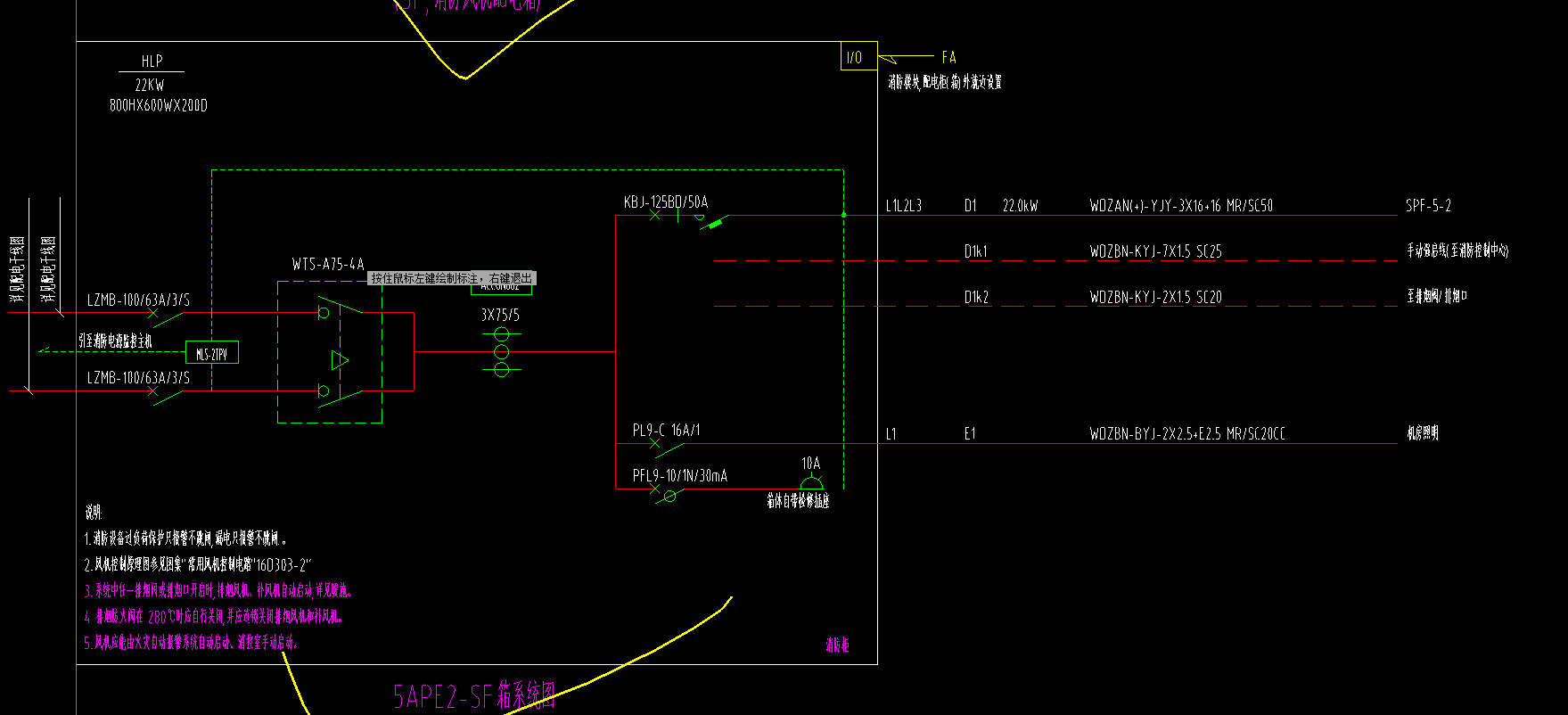Click lower LZMB-100/63A/3/S breaker symbol
The width and height of the screenshot is (1568, 715).
click(x=167, y=394)
